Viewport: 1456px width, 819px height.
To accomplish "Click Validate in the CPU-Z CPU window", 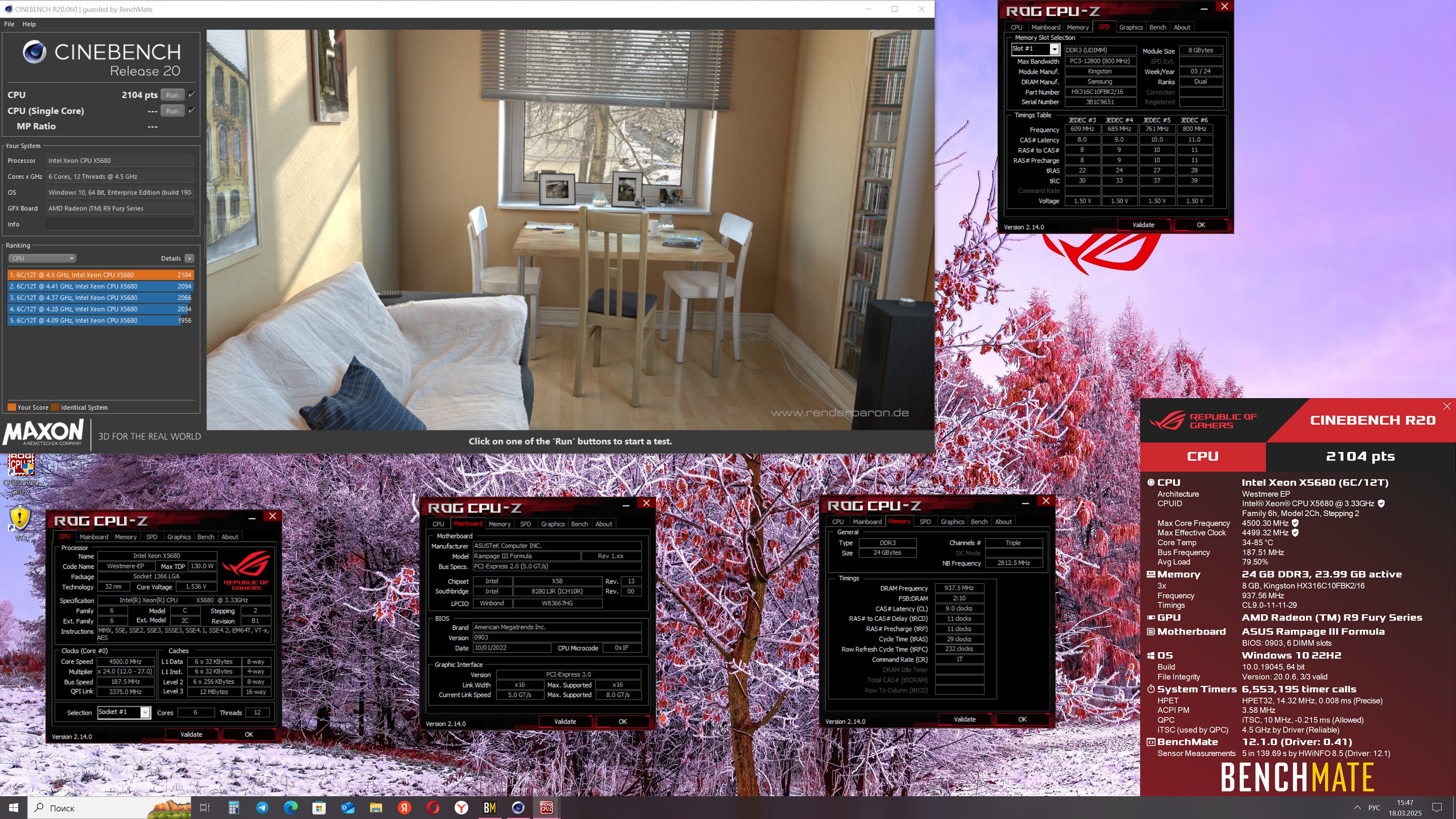I will (191, 734).
